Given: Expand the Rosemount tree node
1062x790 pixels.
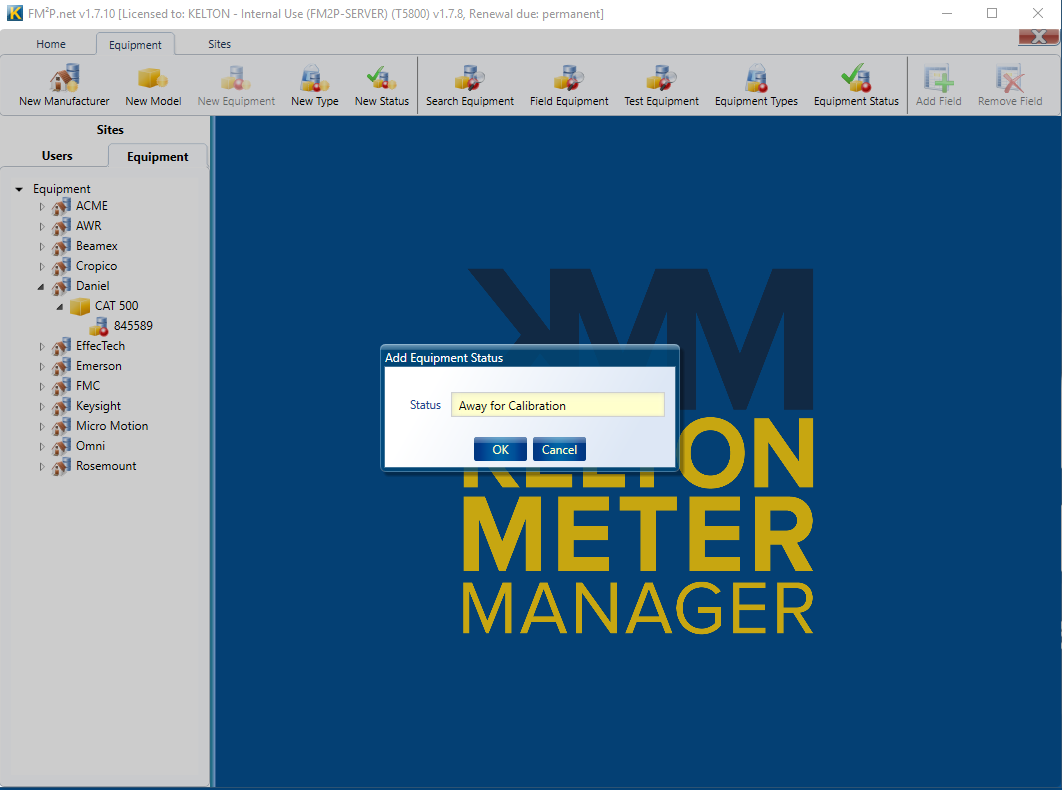Looking at the screenshot, I should pos(42,467).
